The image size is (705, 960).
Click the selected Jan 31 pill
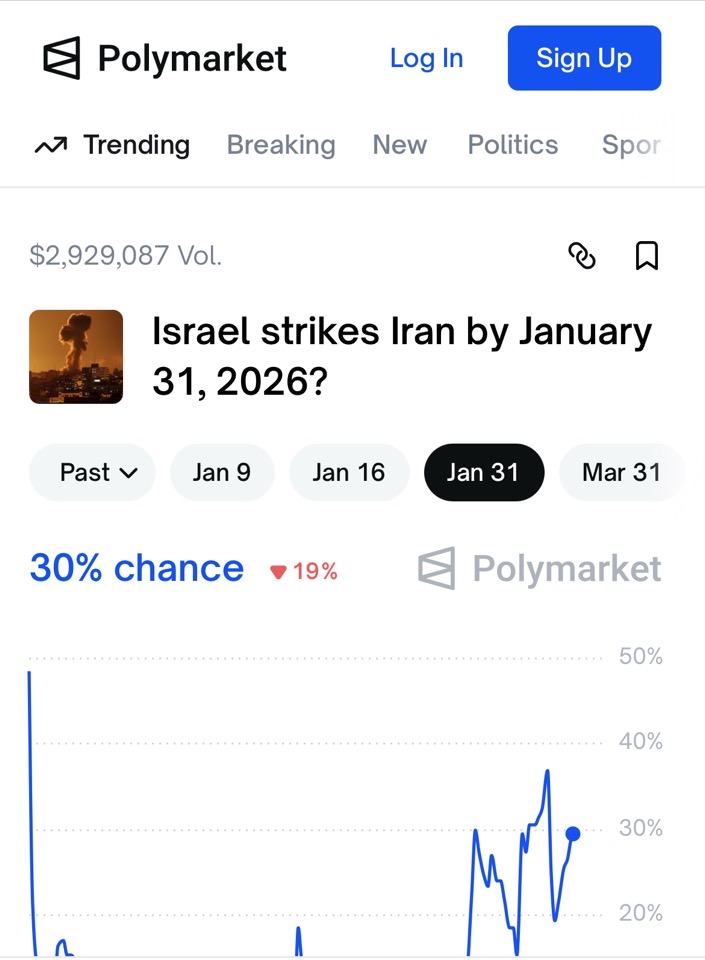point(484,472)
